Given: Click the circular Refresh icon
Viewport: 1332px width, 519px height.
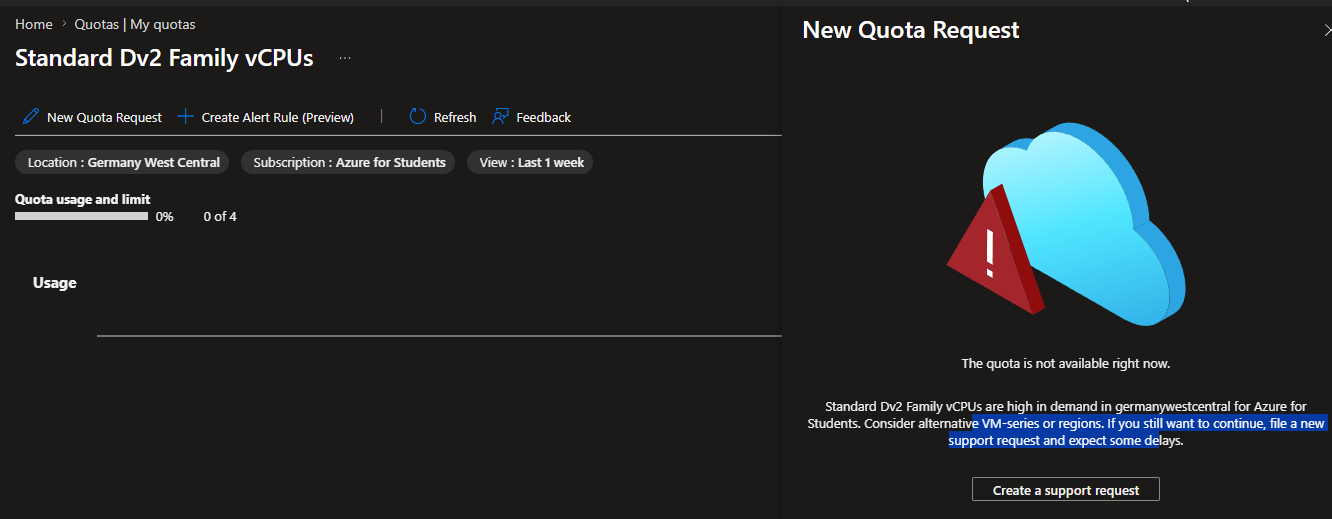Looking at the screenshot, I should (x=418, y=117).
